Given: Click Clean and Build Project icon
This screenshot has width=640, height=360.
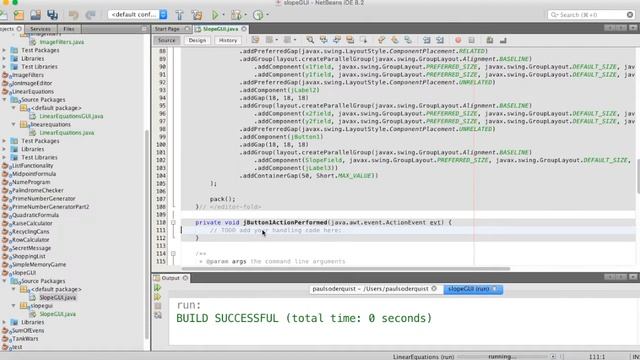Looking at the screenshot, I should (197, 15).
